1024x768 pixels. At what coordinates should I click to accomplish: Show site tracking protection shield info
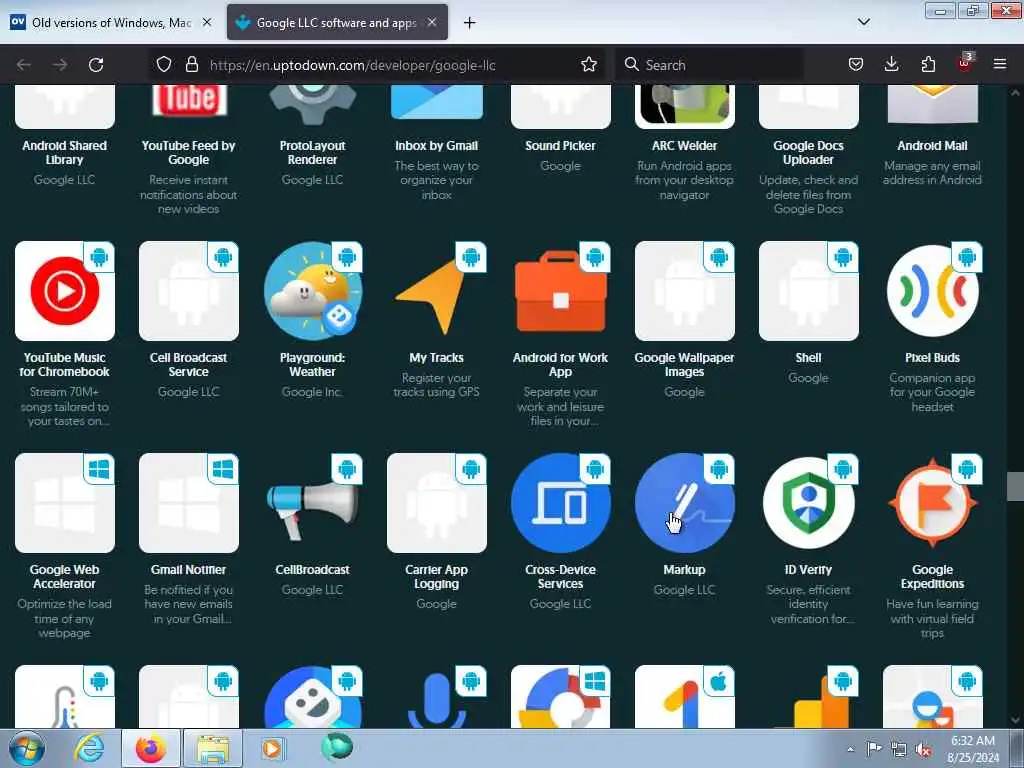click(x=164, y=65)
